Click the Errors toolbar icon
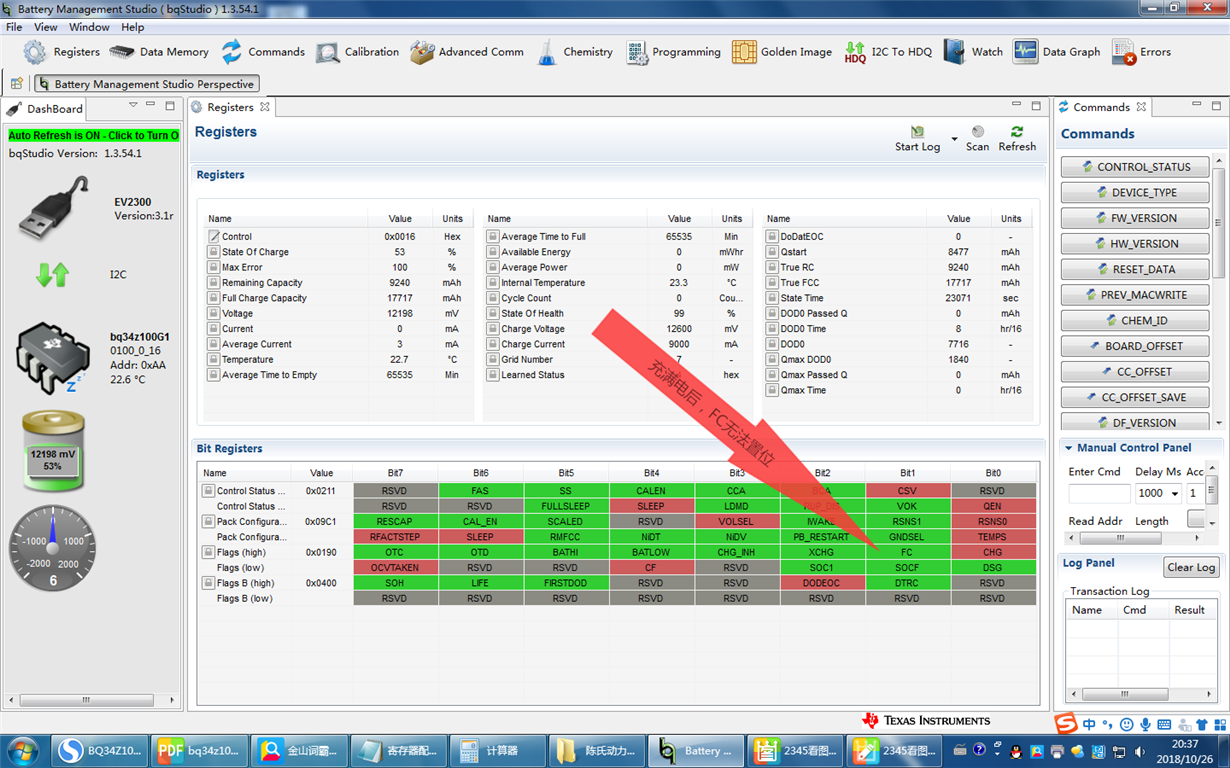 coord(1124,52)
